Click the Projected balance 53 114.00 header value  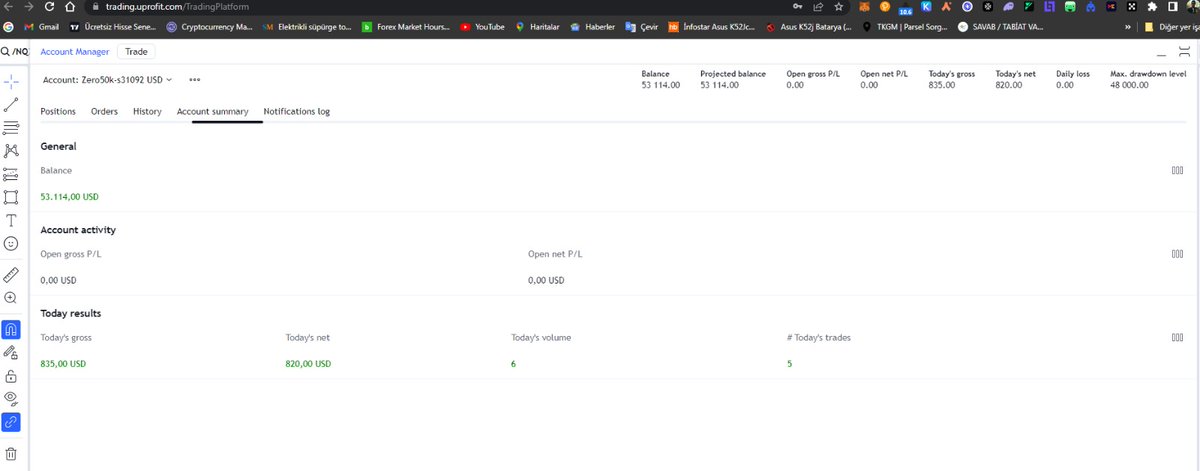tap(719, 86)
